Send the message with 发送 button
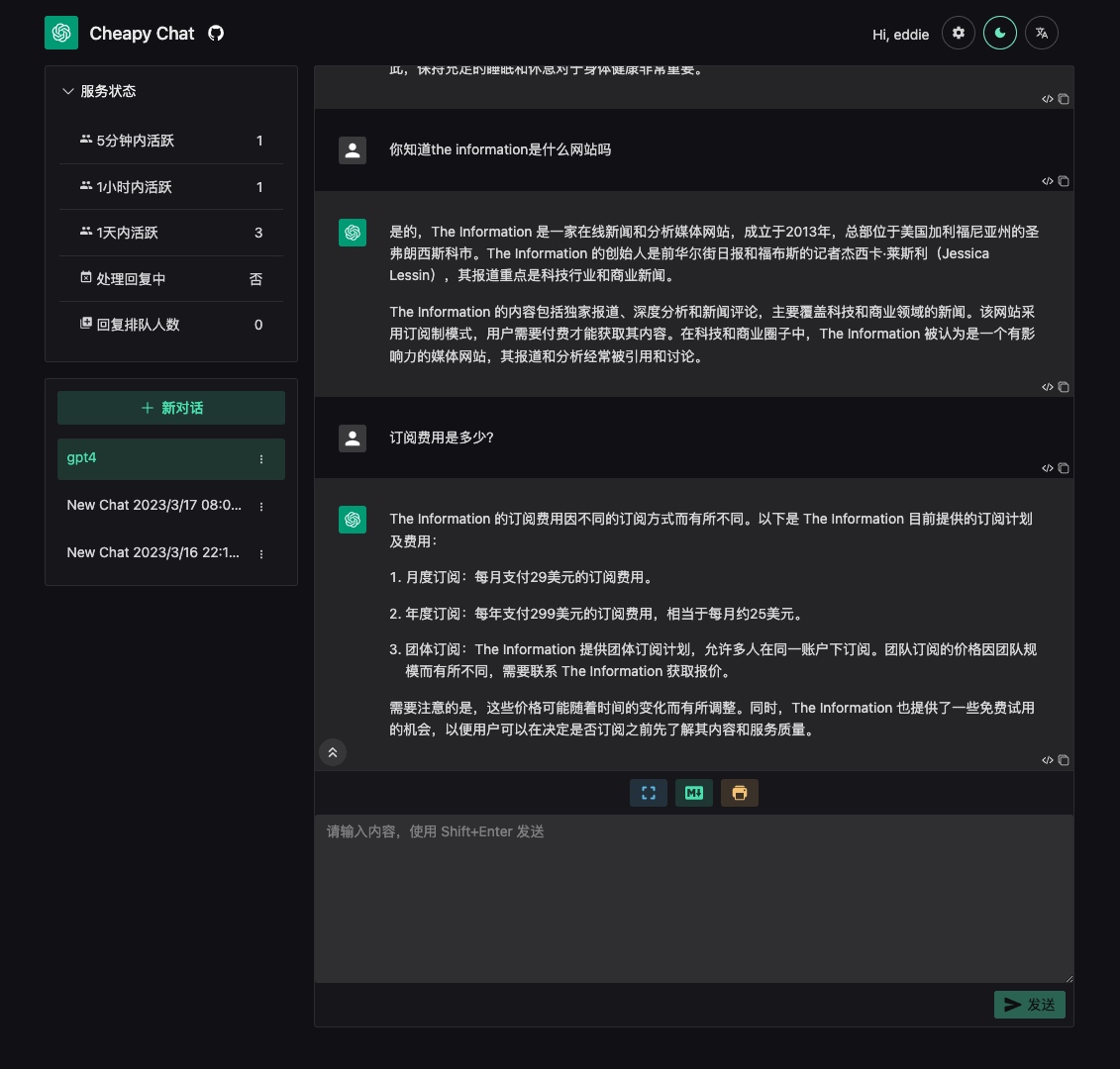 click(1030, 1005)
